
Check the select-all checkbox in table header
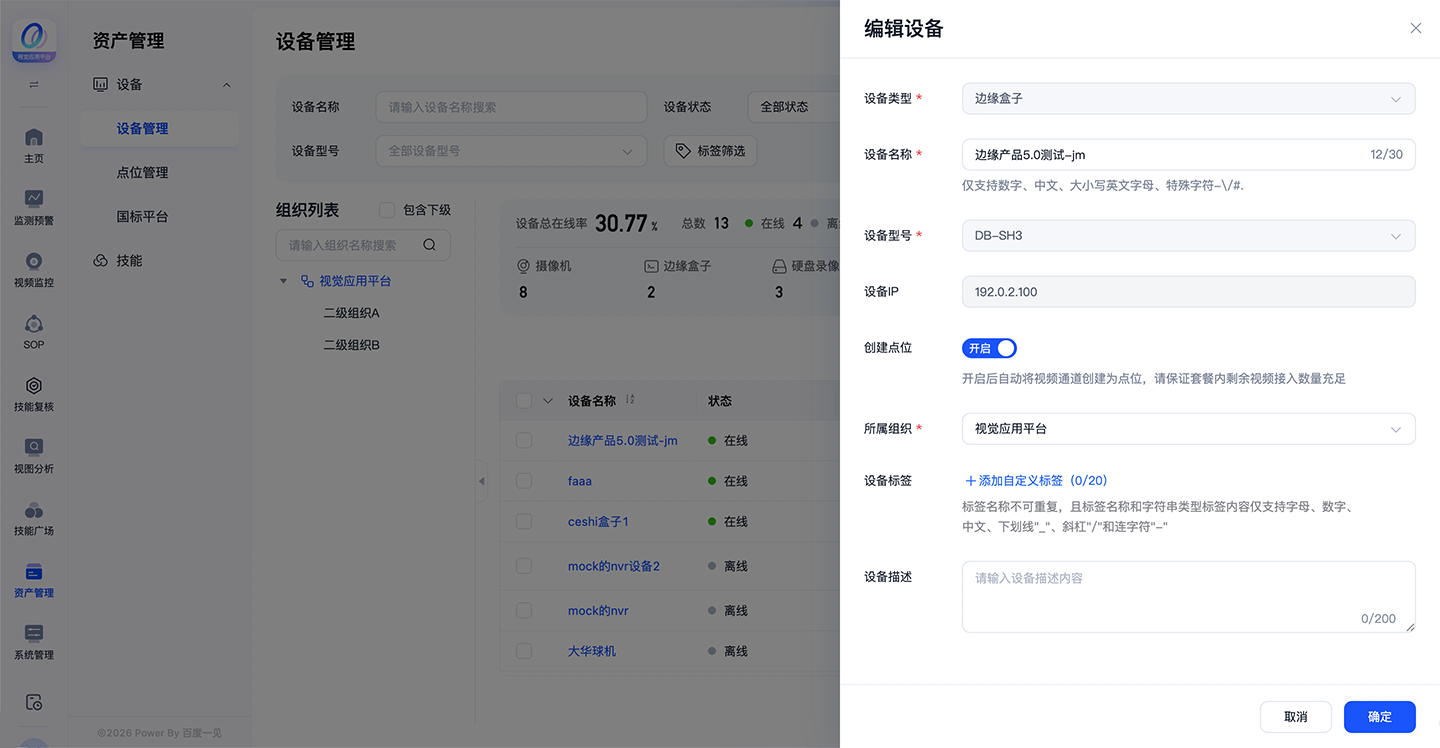[524, 400]
